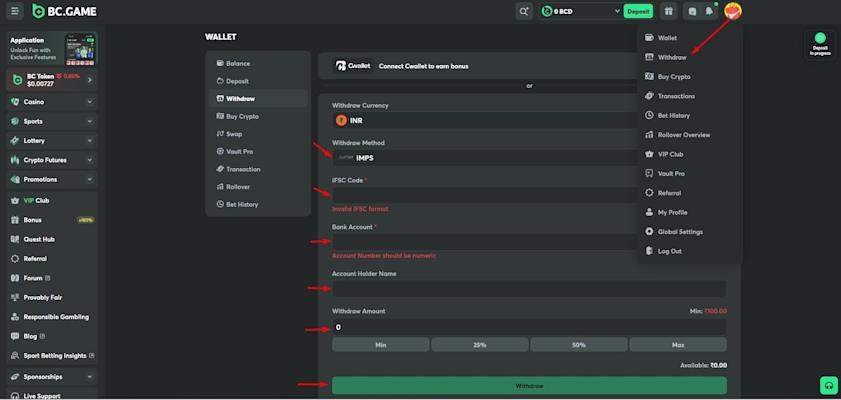841x400 pixels.
Task: Select Withdraw in wallet menu
Action: tap(258, 99)
